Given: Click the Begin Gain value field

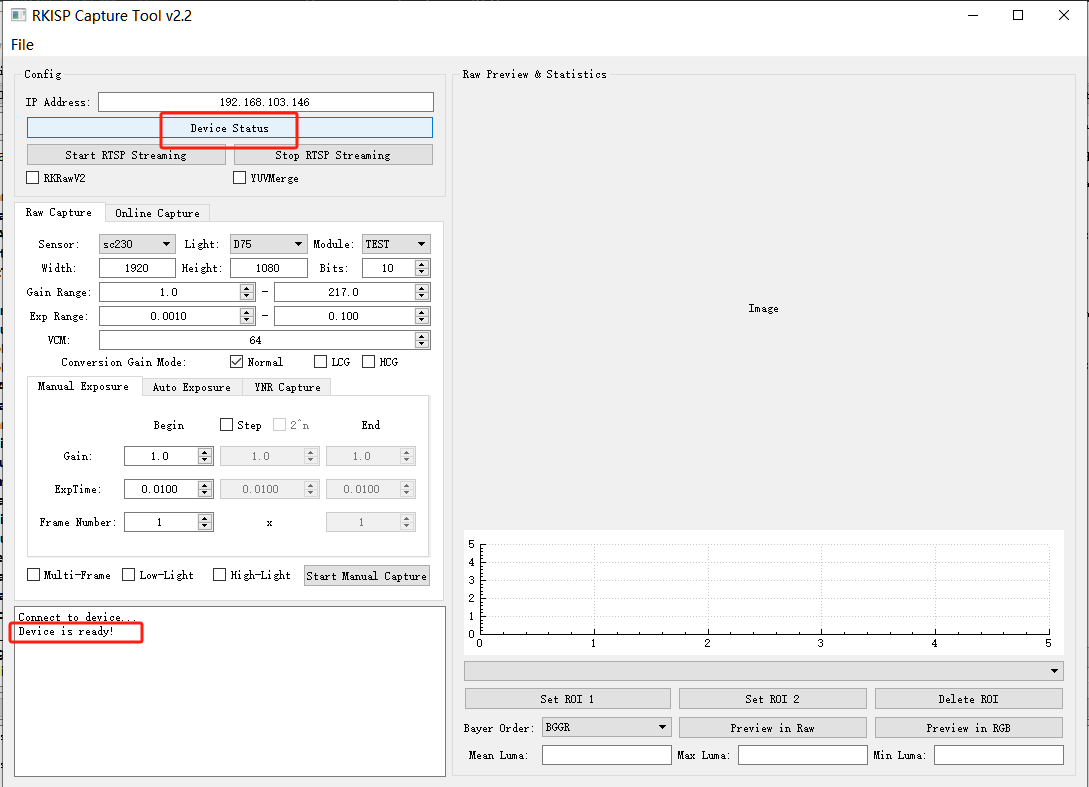Looking at the screenshot, I should (160, 456).
